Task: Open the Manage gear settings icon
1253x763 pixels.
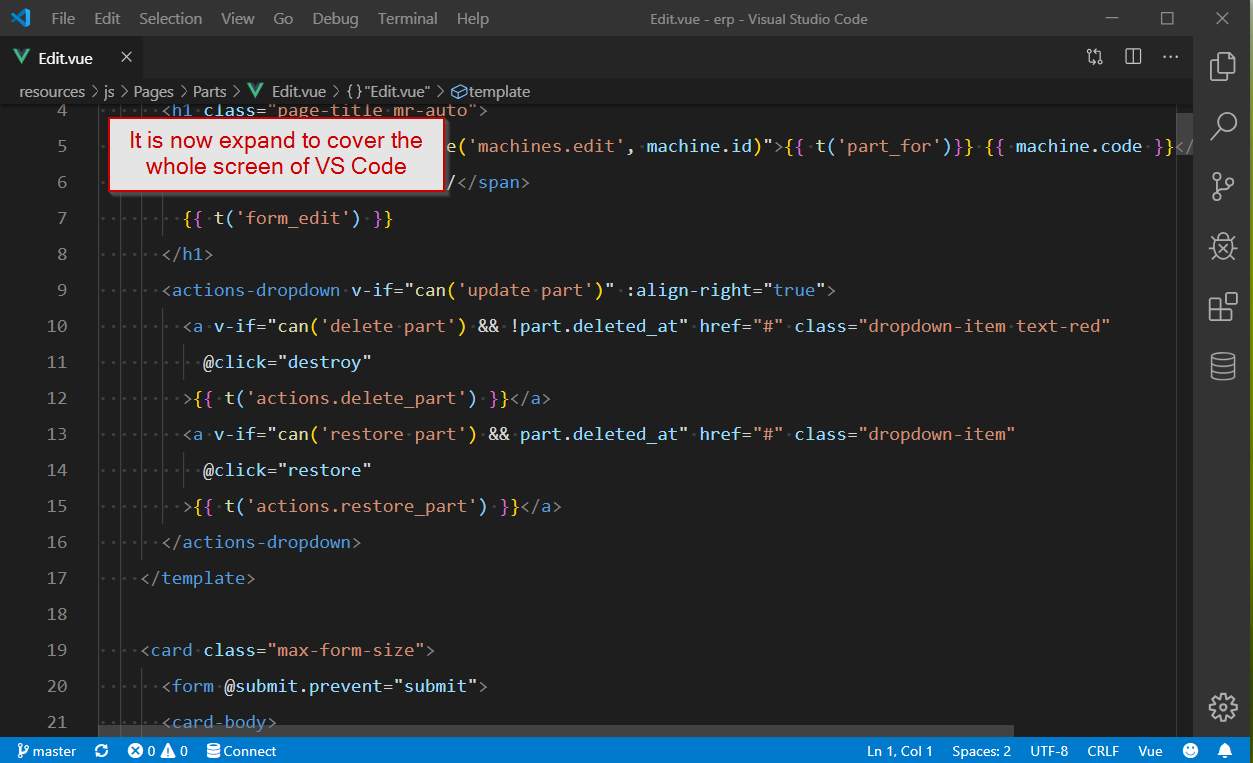Action: pos(1222,706)
